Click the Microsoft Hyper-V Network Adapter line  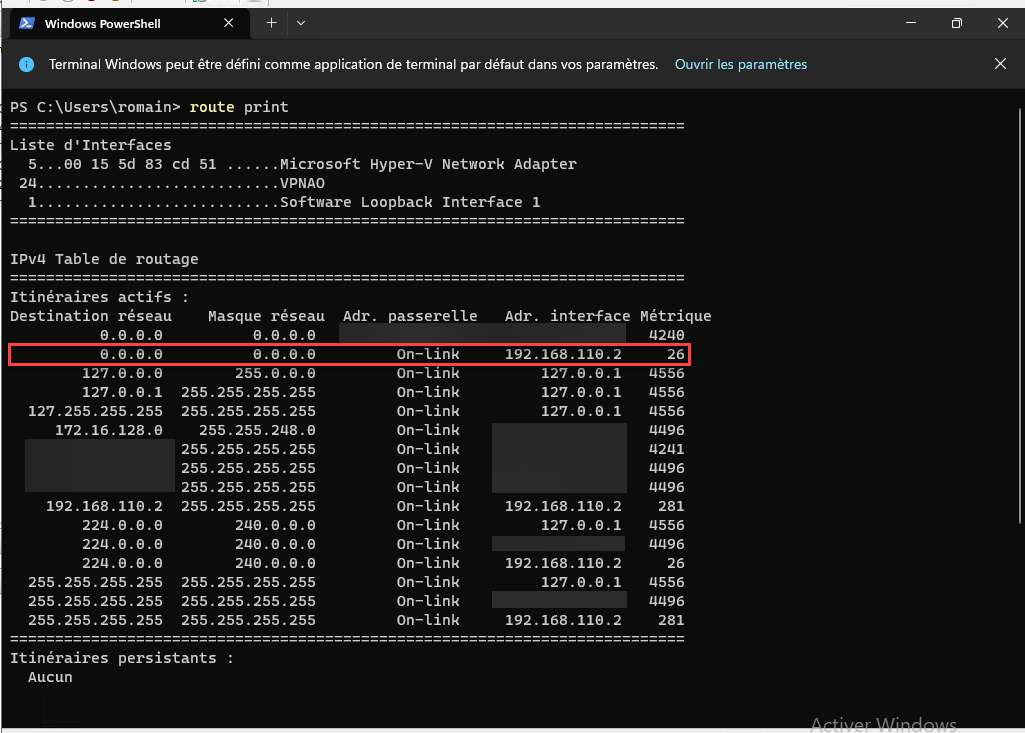[x=428, y=164]
